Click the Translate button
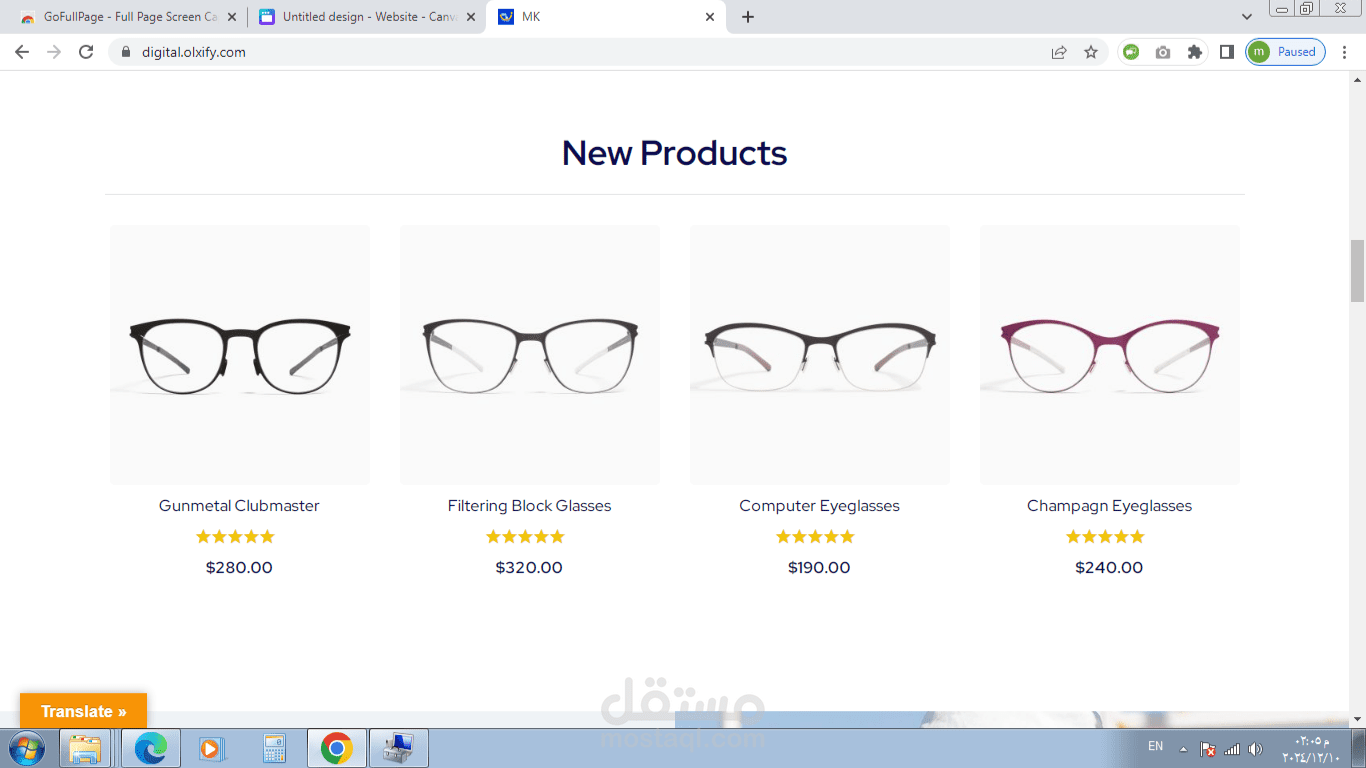 [83, 711]
